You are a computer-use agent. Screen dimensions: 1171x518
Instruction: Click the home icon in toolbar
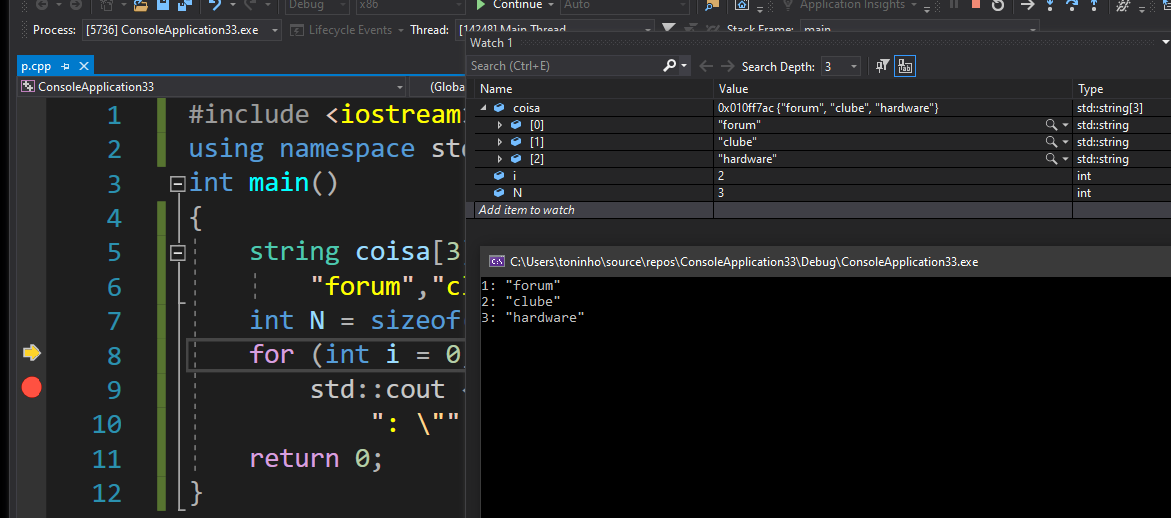(742, 4)
